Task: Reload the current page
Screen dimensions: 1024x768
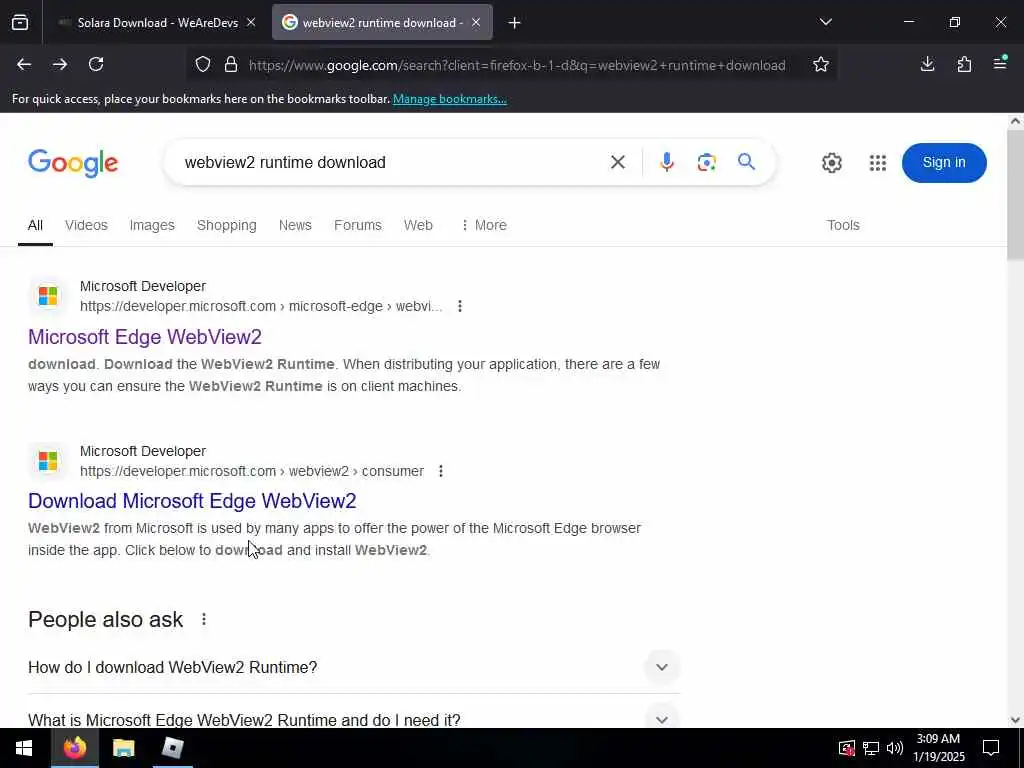Action: point(96,64)
